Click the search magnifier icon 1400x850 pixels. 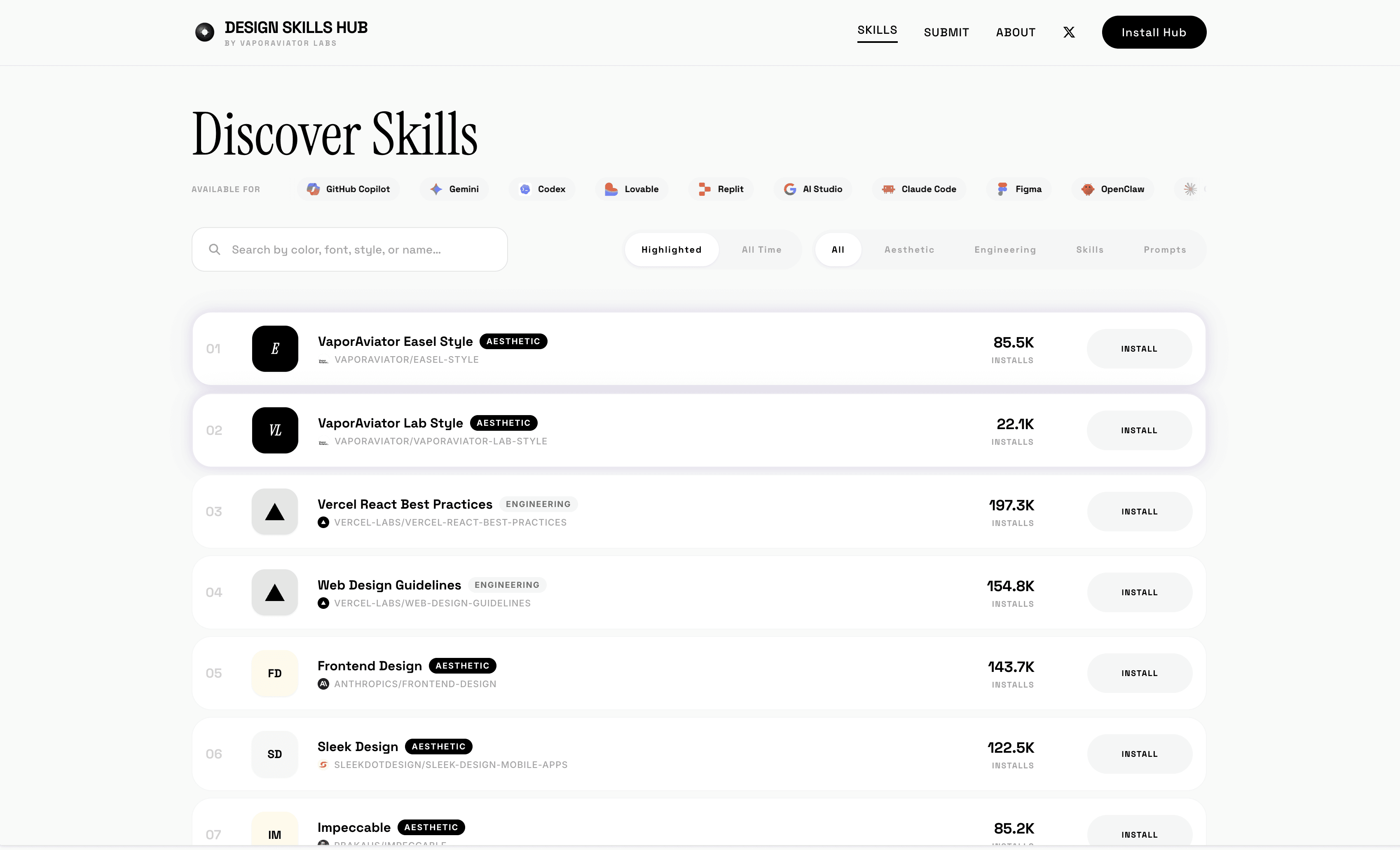point(215,249)
